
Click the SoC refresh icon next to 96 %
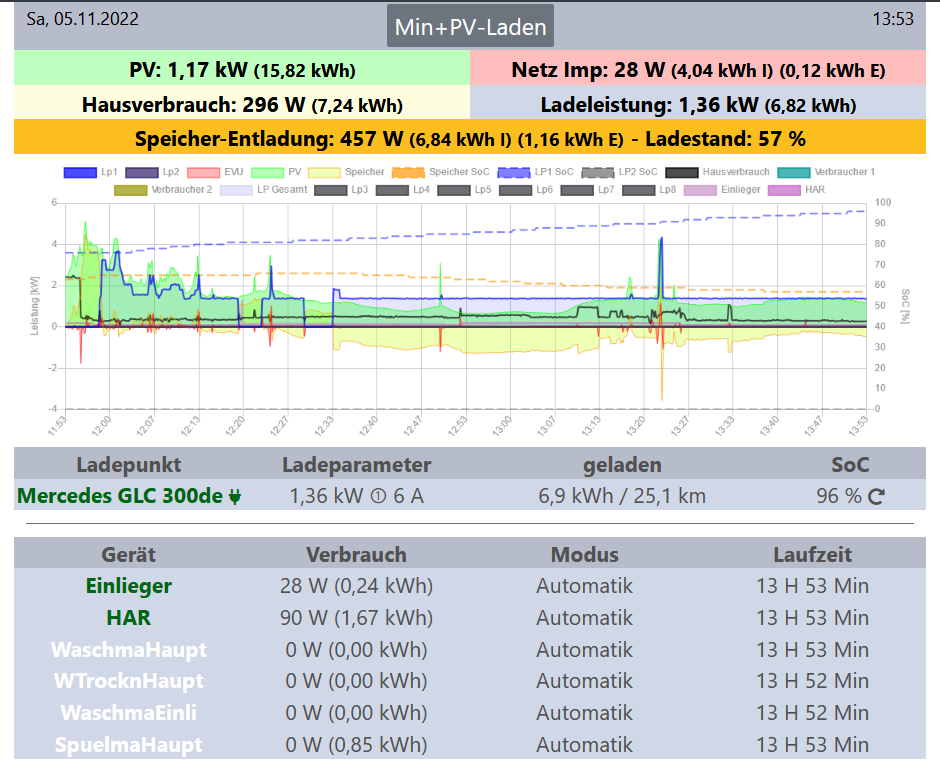click(x=876, y=496)
